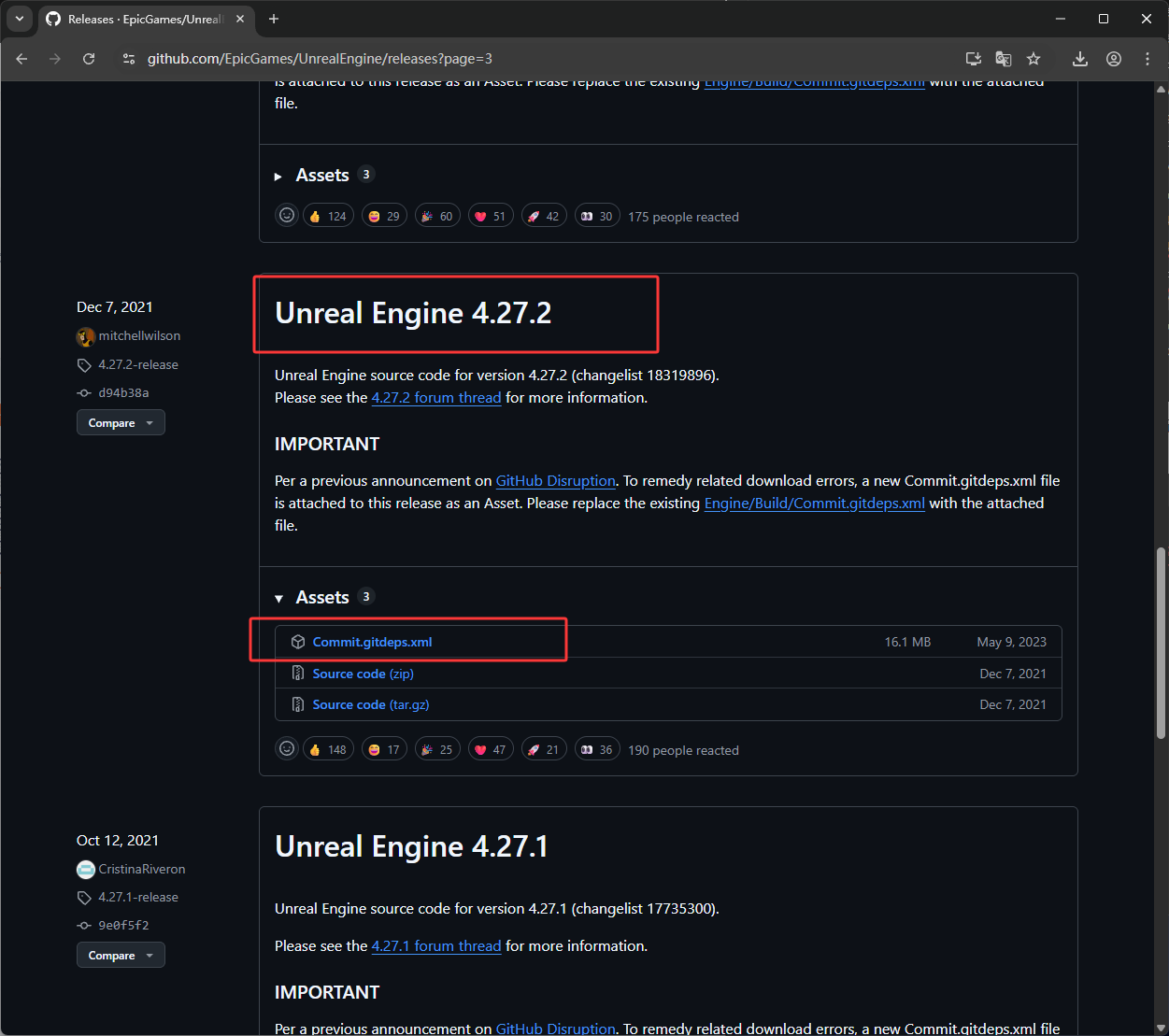The width and height of the screenshot is (1169, 1036).
Task: View site information icon
Action: point(129,59)
